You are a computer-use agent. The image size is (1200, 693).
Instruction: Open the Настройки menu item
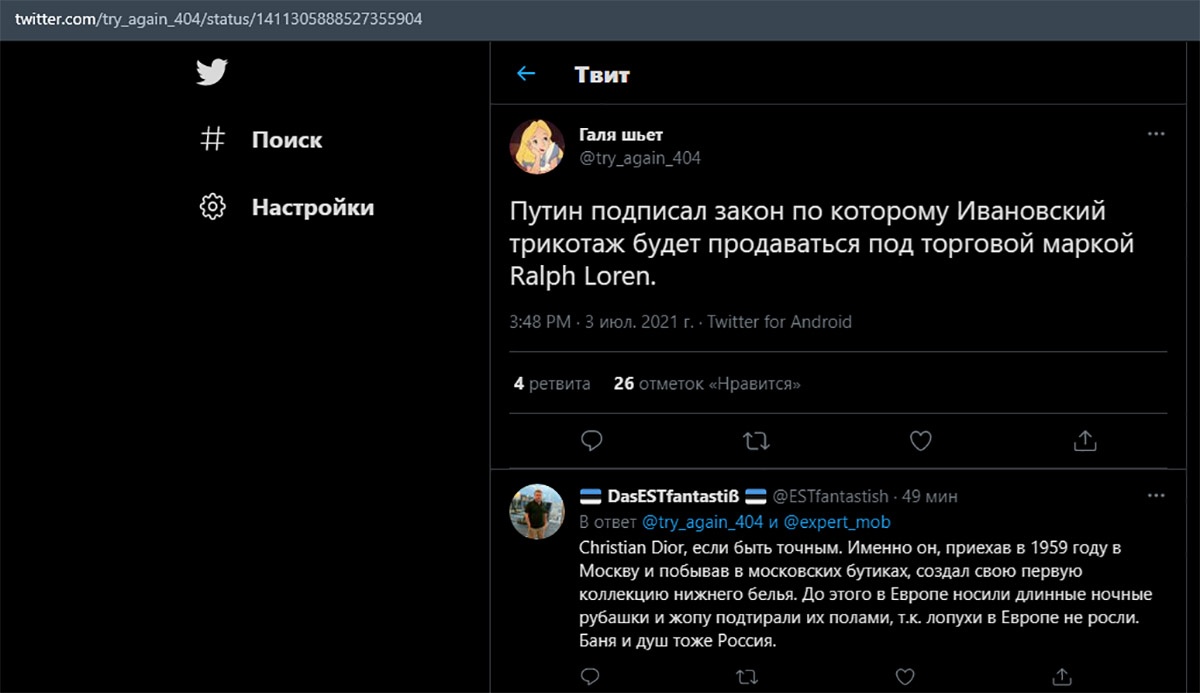pos(313,208)
